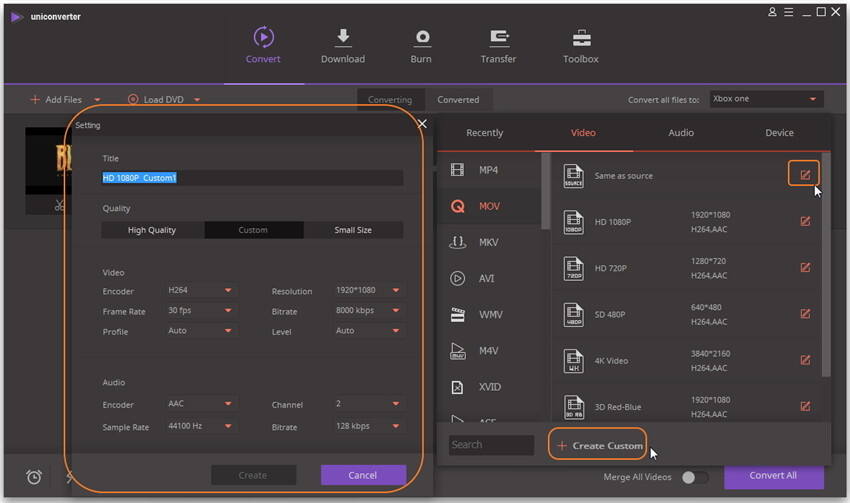The height and width of the screenshot is (503, 850).
Task: Open the Sample Rate 44100 Hz dropdown
Action: click(x=199, y=426)
